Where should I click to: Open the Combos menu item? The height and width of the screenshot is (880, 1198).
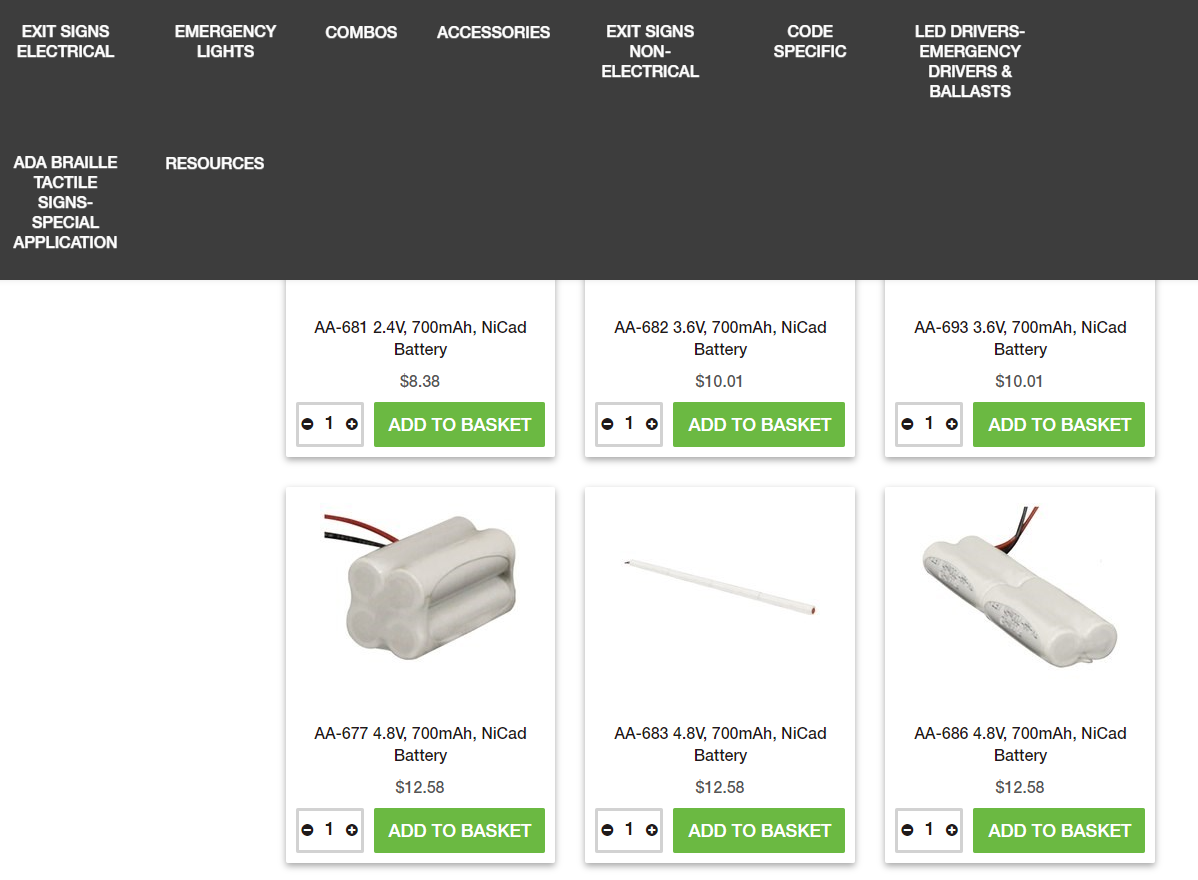361,32
